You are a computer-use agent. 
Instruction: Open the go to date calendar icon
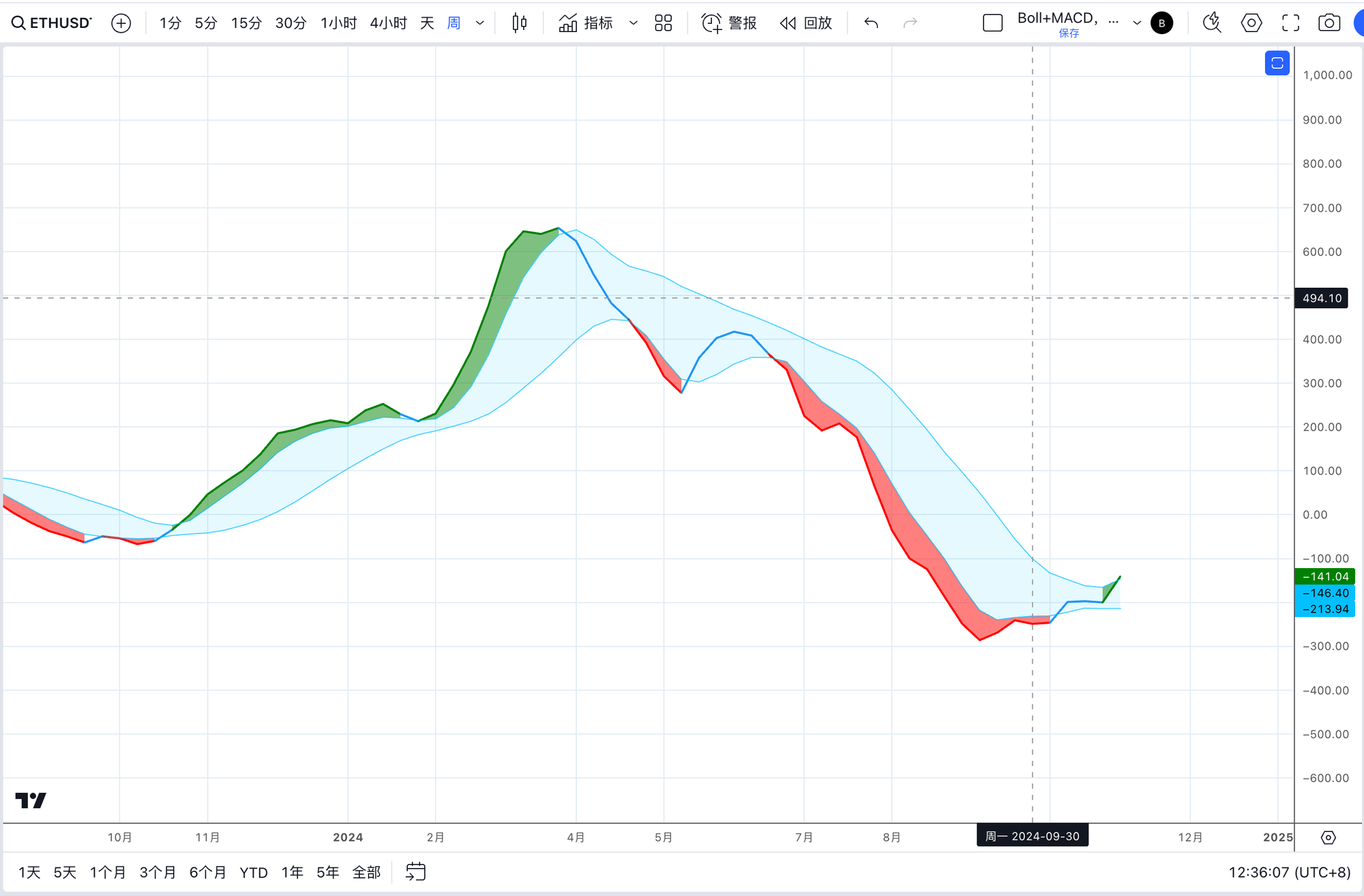click(x=415, y=872)
